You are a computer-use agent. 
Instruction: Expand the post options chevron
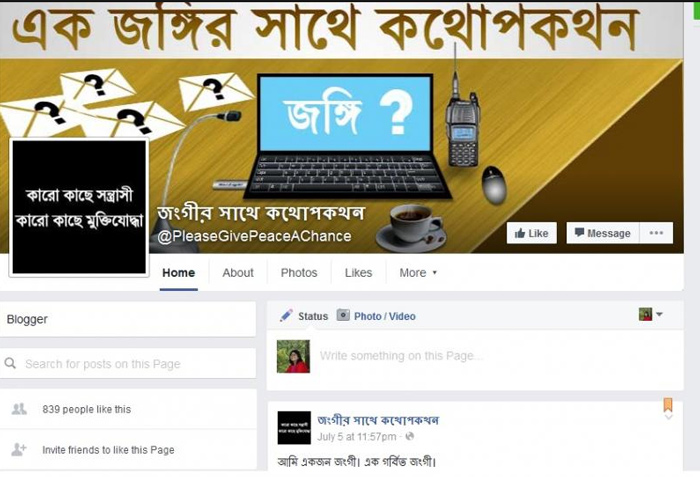(x=668, y=417)
